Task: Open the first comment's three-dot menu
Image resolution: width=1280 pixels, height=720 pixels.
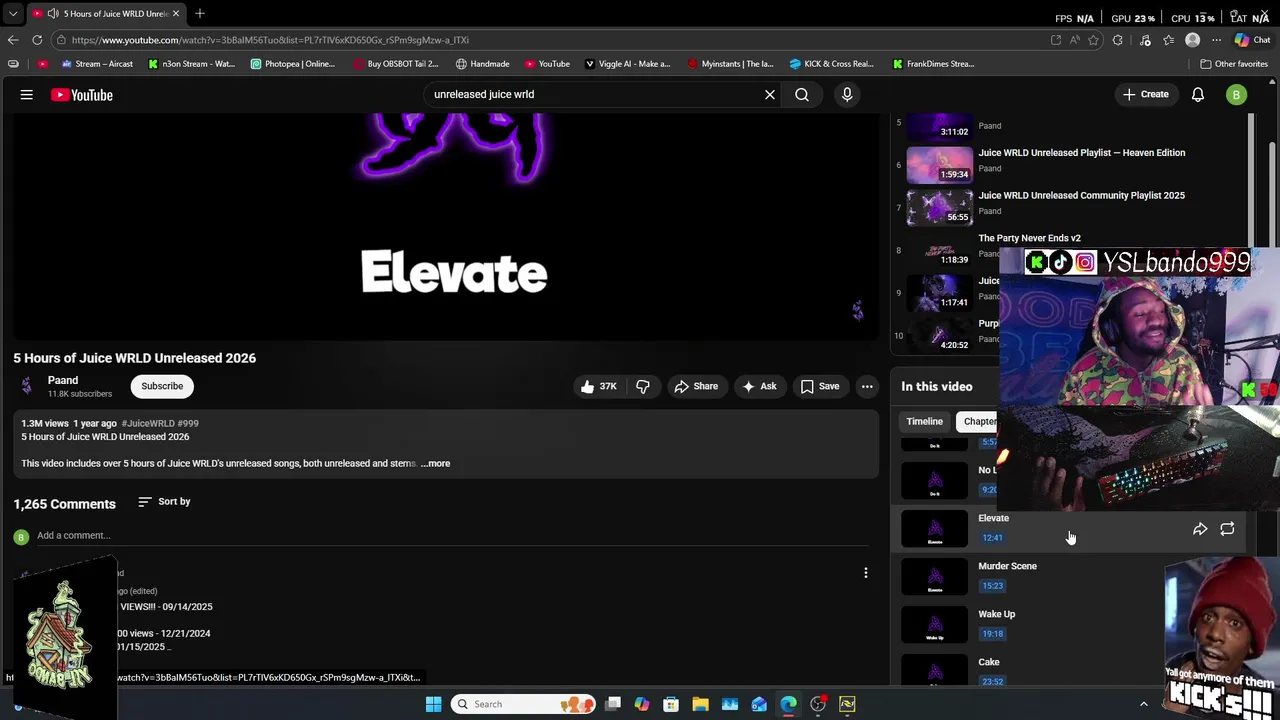Action: click(x=866, y=573)
